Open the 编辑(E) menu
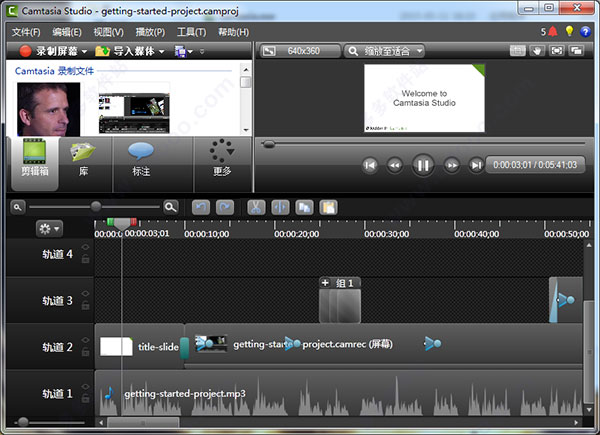 click(x=67, y=32)
